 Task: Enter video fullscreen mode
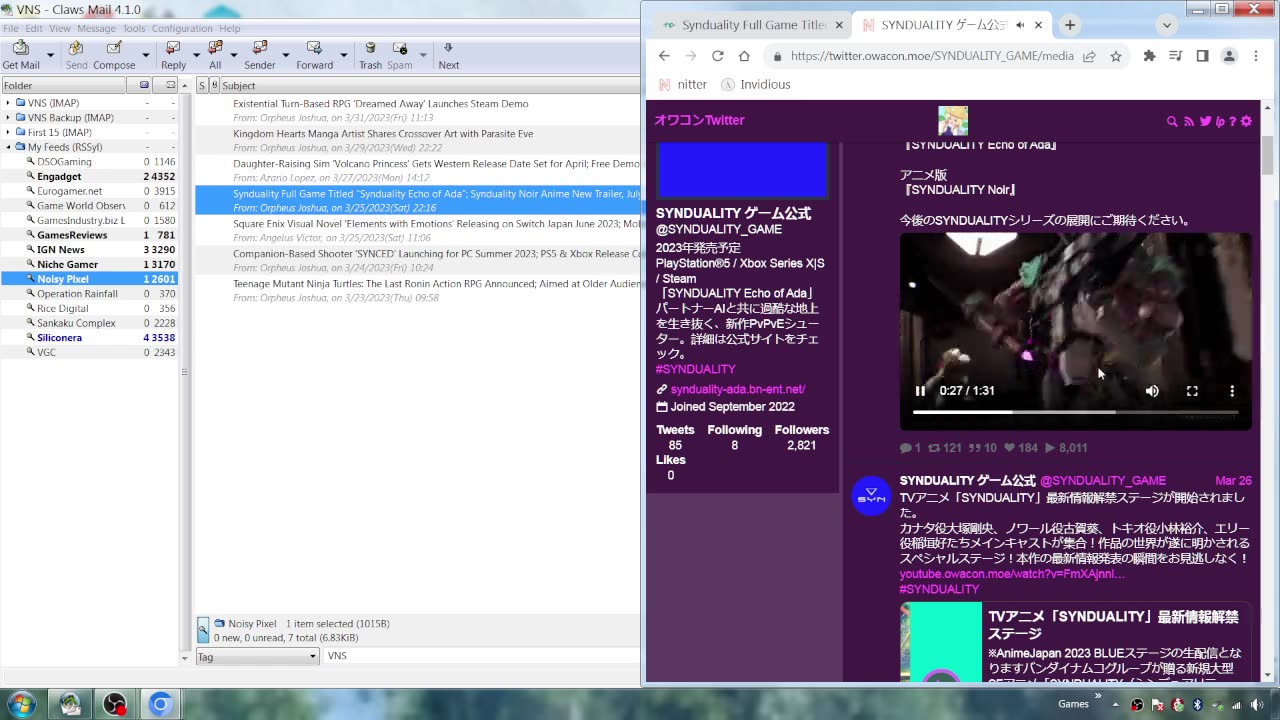[1192, 391]
